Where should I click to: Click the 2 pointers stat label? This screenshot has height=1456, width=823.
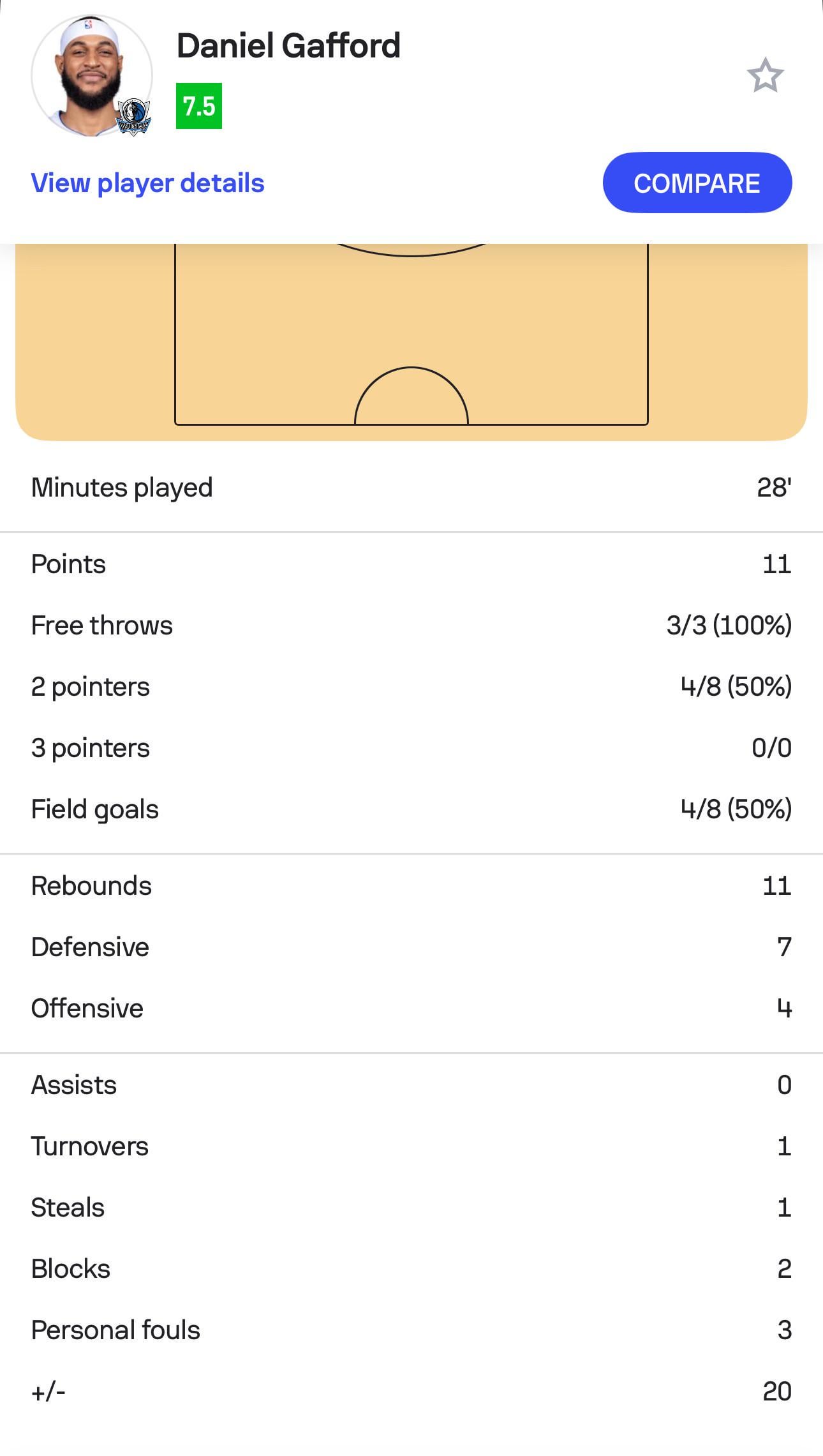pos(90,687)
